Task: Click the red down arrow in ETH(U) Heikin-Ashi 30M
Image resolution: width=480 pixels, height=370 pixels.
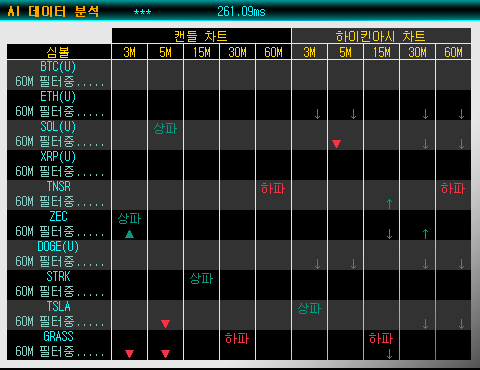Action: tap(425, 114)
